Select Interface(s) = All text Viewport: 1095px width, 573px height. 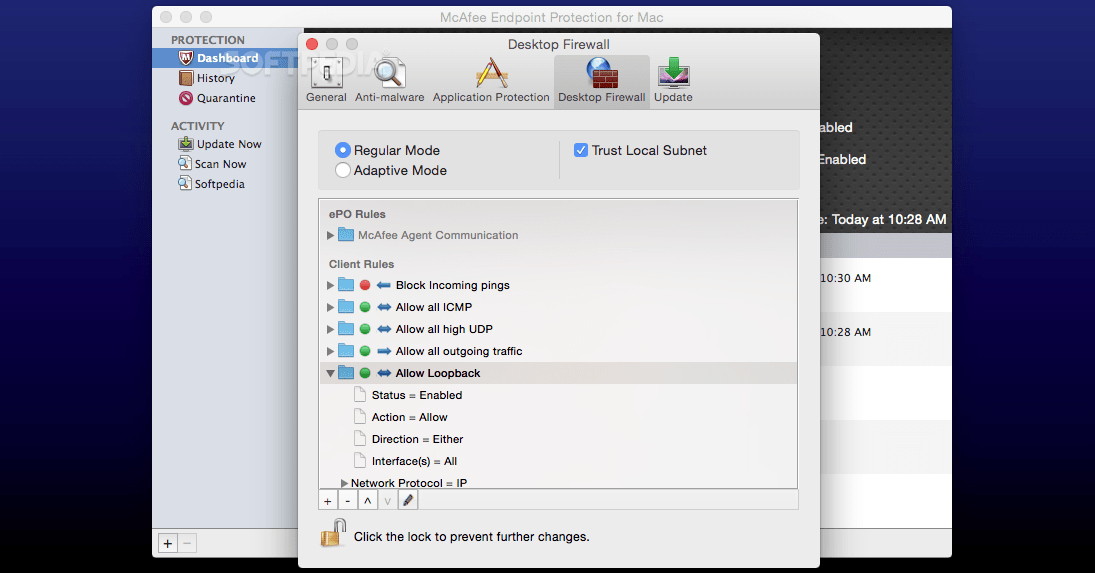pos(414,461)
